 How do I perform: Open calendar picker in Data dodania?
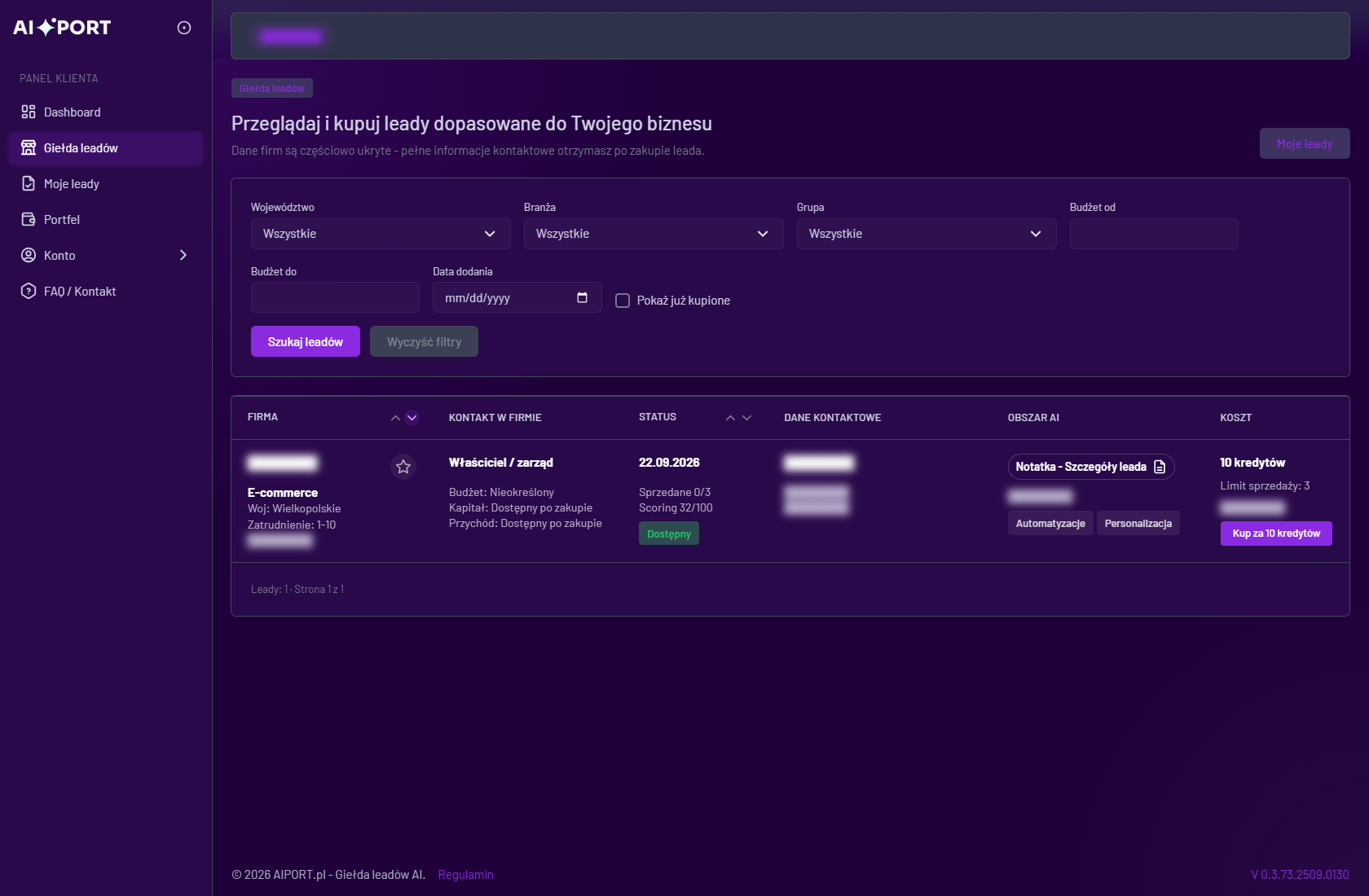click(582, 297)
